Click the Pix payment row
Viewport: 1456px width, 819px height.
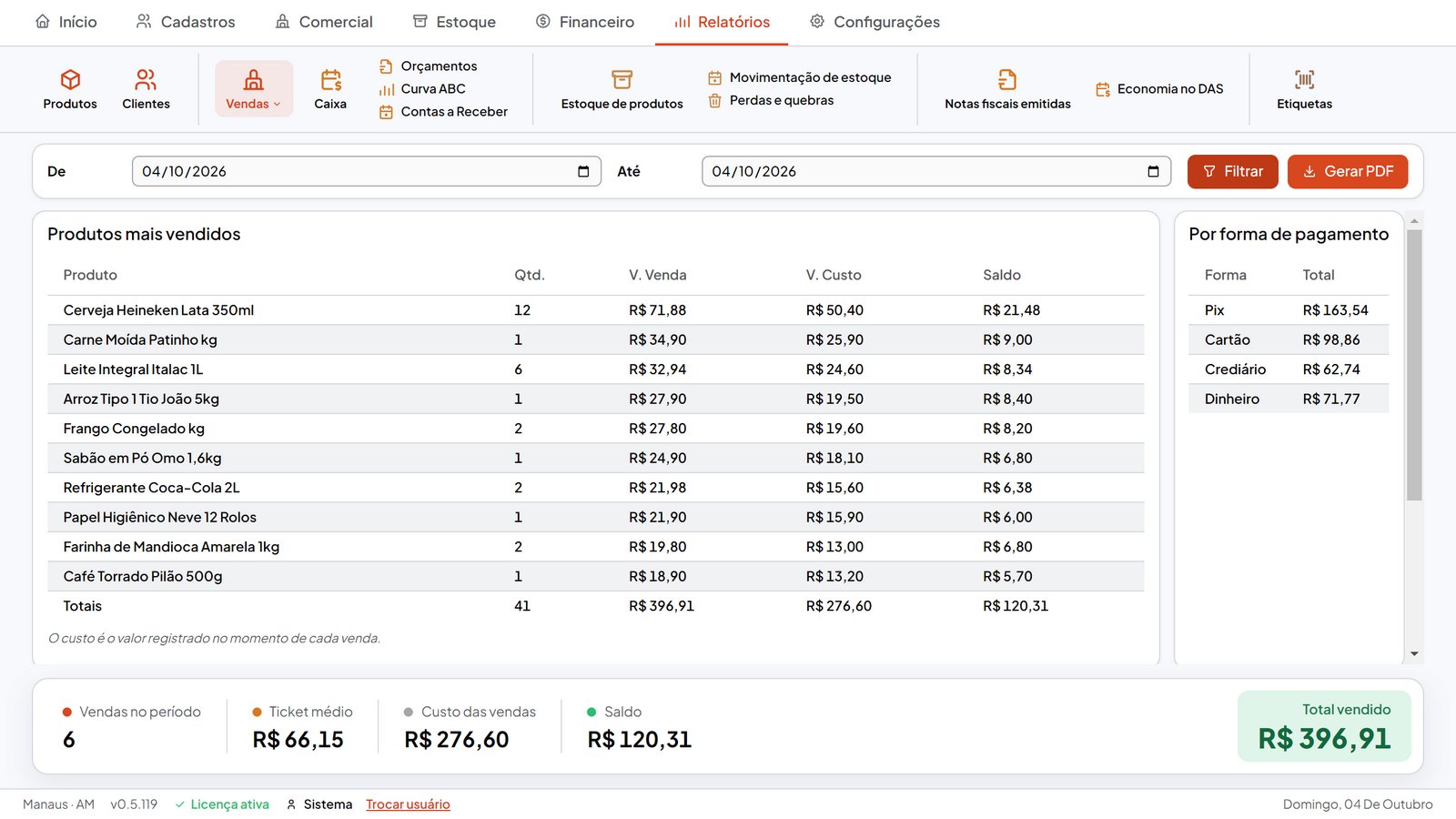coord(1289,310)
